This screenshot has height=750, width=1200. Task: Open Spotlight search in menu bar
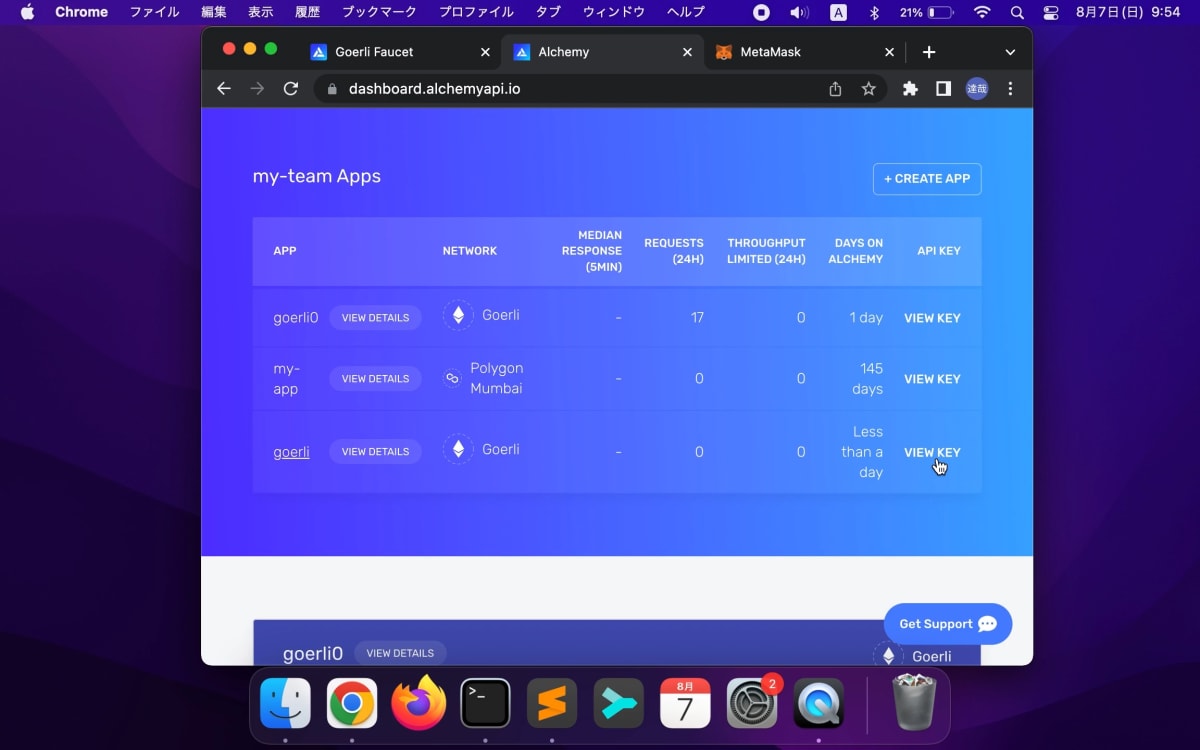tap(1017, 12)
